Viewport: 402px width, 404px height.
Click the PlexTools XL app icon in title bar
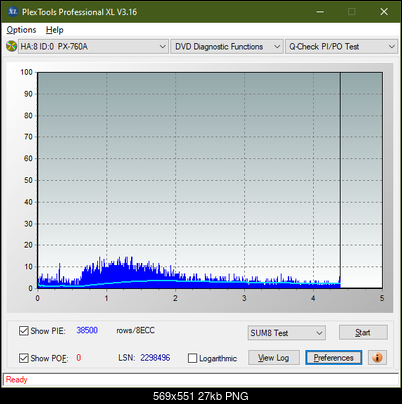click(13, 12)
